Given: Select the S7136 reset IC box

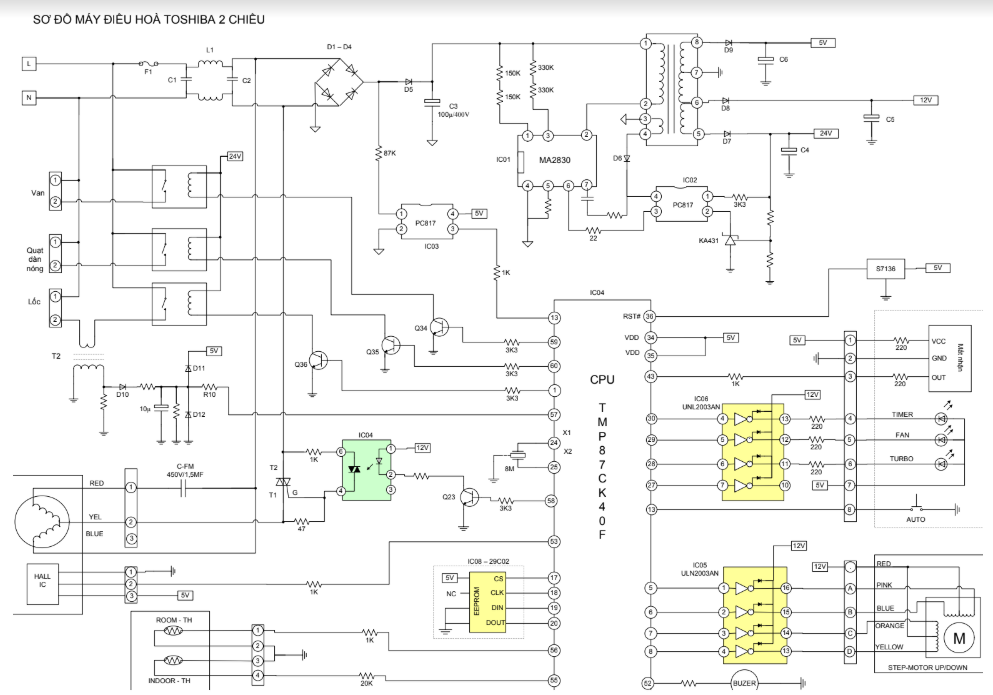Looking at the screenshot, I should [885, 269].
